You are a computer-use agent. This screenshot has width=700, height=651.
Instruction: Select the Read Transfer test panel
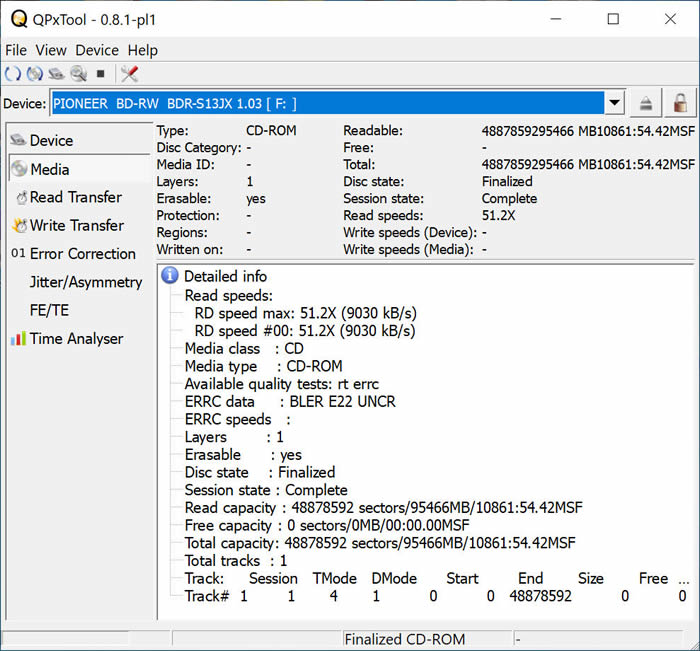click(x=75, y=198)
